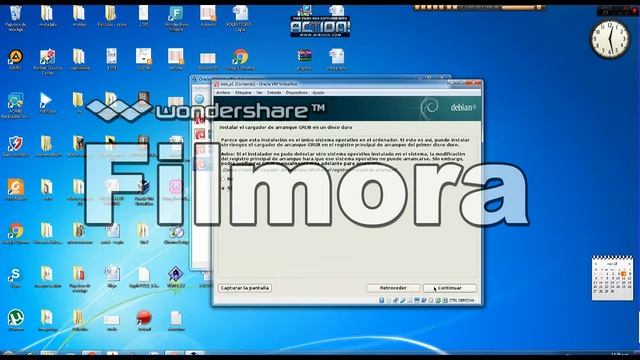Click the CTRL DERECHA host key indicator
This screenshot has height=360, width=640.
[461, 300]
